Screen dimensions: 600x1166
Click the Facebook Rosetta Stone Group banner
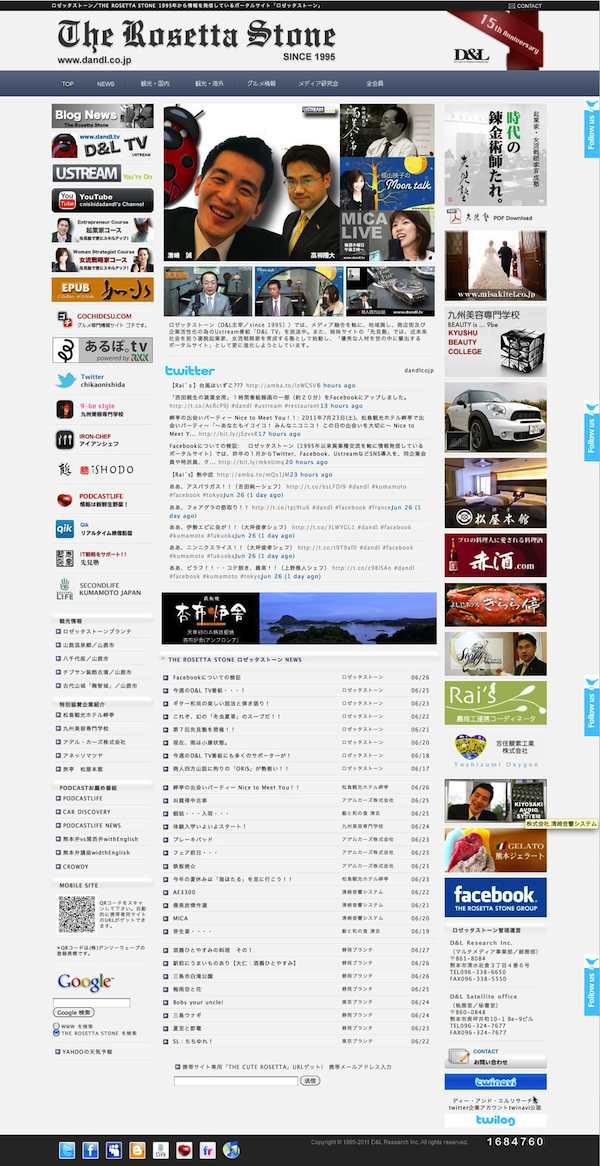click(x=495, y=899)
